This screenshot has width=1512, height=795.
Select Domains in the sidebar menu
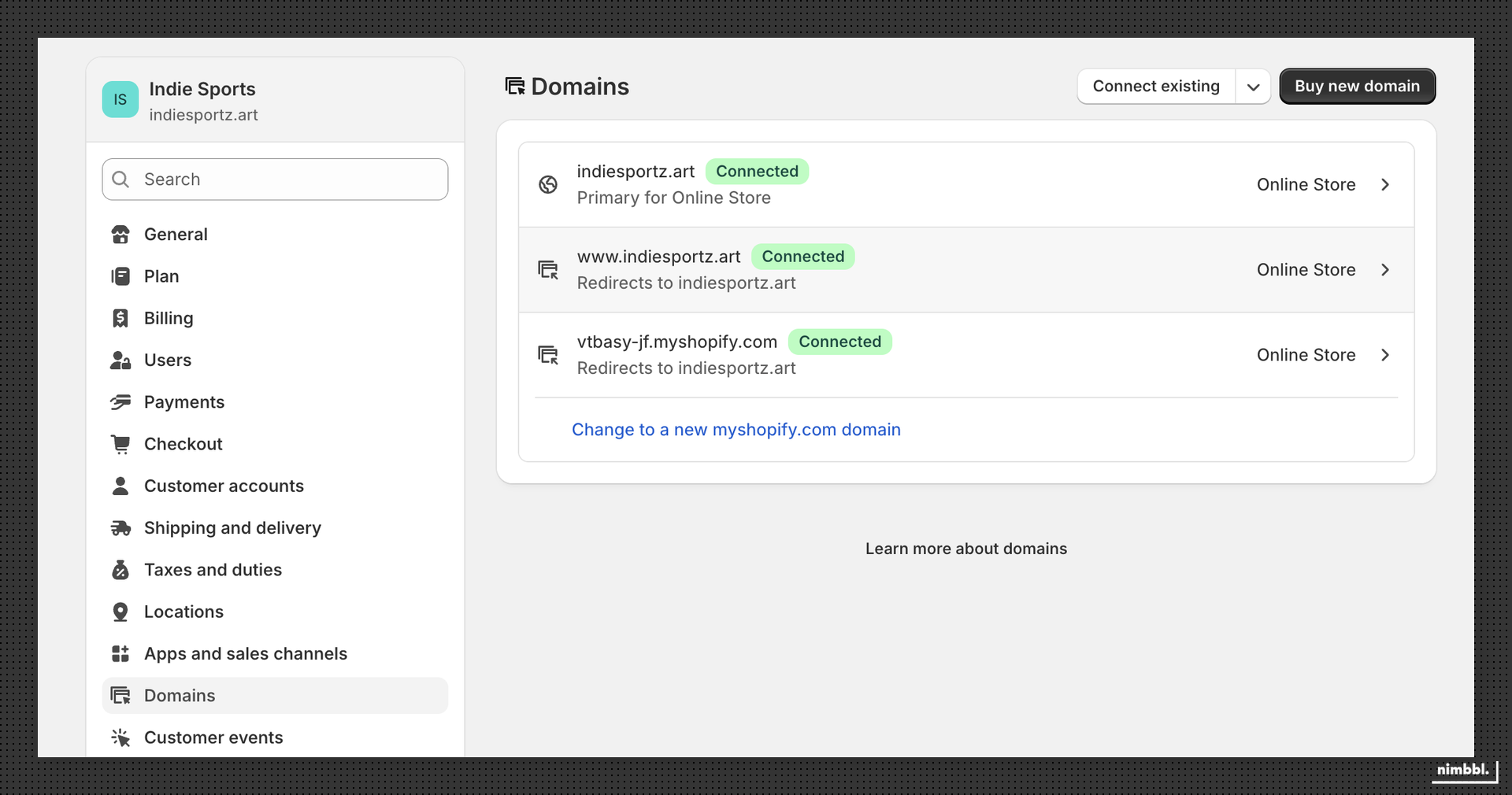tap(180, 696)
